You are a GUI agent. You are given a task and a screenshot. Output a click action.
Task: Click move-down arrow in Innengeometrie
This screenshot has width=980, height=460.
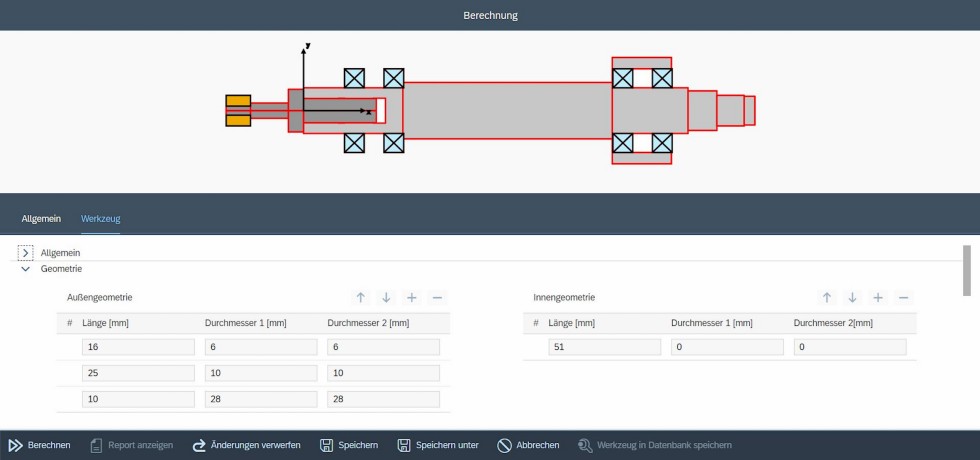pos(852,297)
